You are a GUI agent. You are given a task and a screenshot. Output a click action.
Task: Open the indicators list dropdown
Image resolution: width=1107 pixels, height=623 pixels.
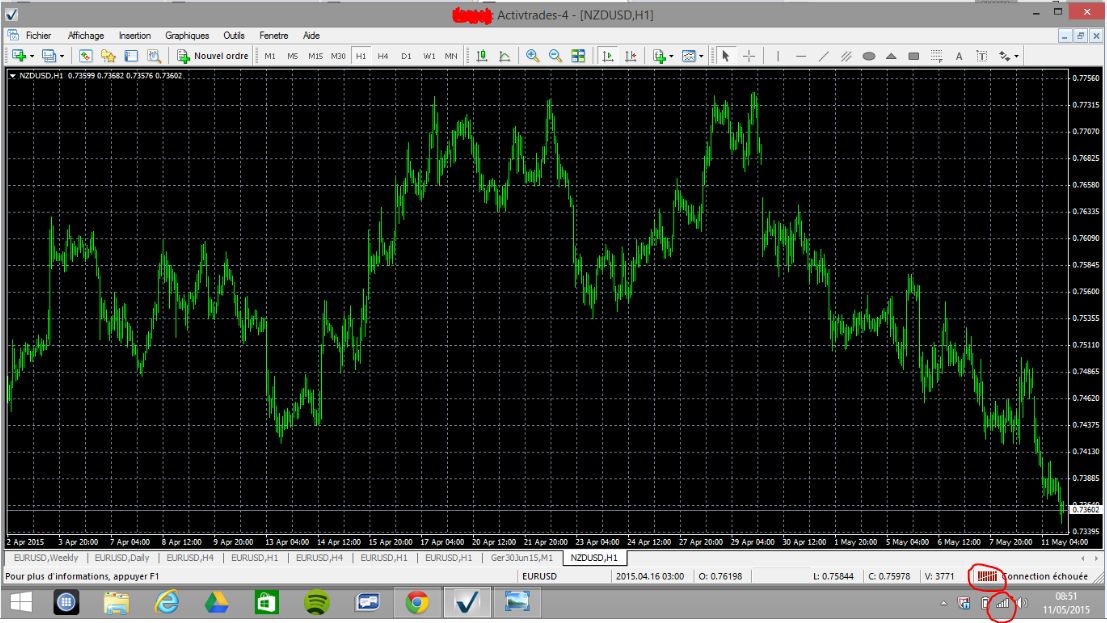coord(671,56)
